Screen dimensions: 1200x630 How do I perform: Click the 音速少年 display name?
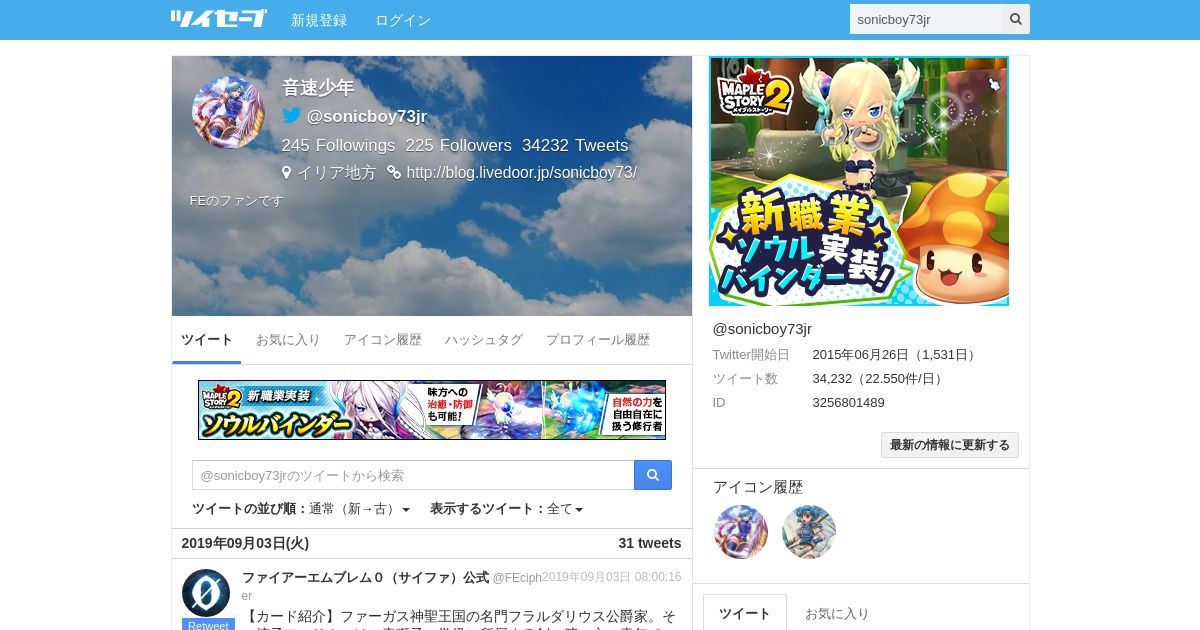coord(318,87)
